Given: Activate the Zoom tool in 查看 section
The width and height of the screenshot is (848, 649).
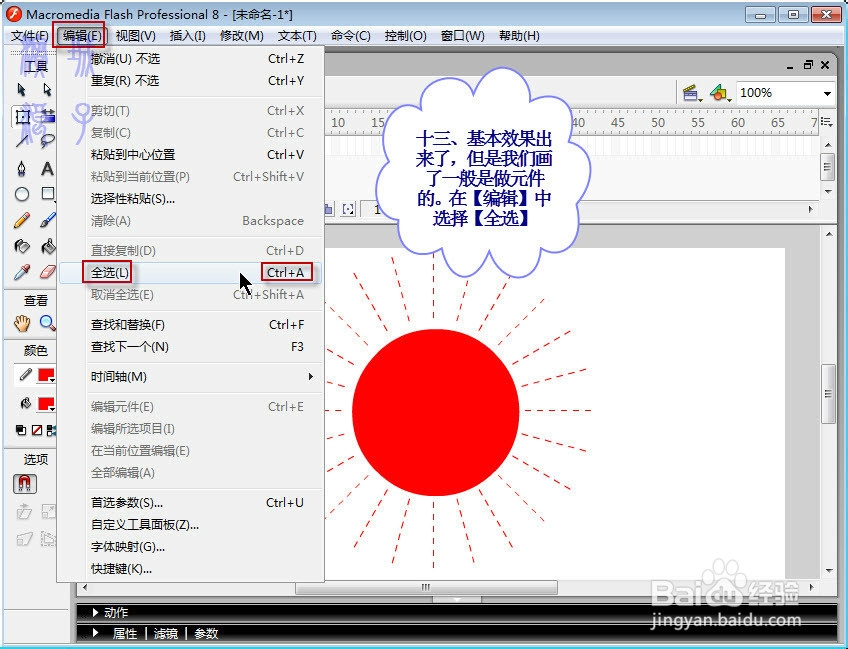Looking at the screenshot, I should pos(47,323).
